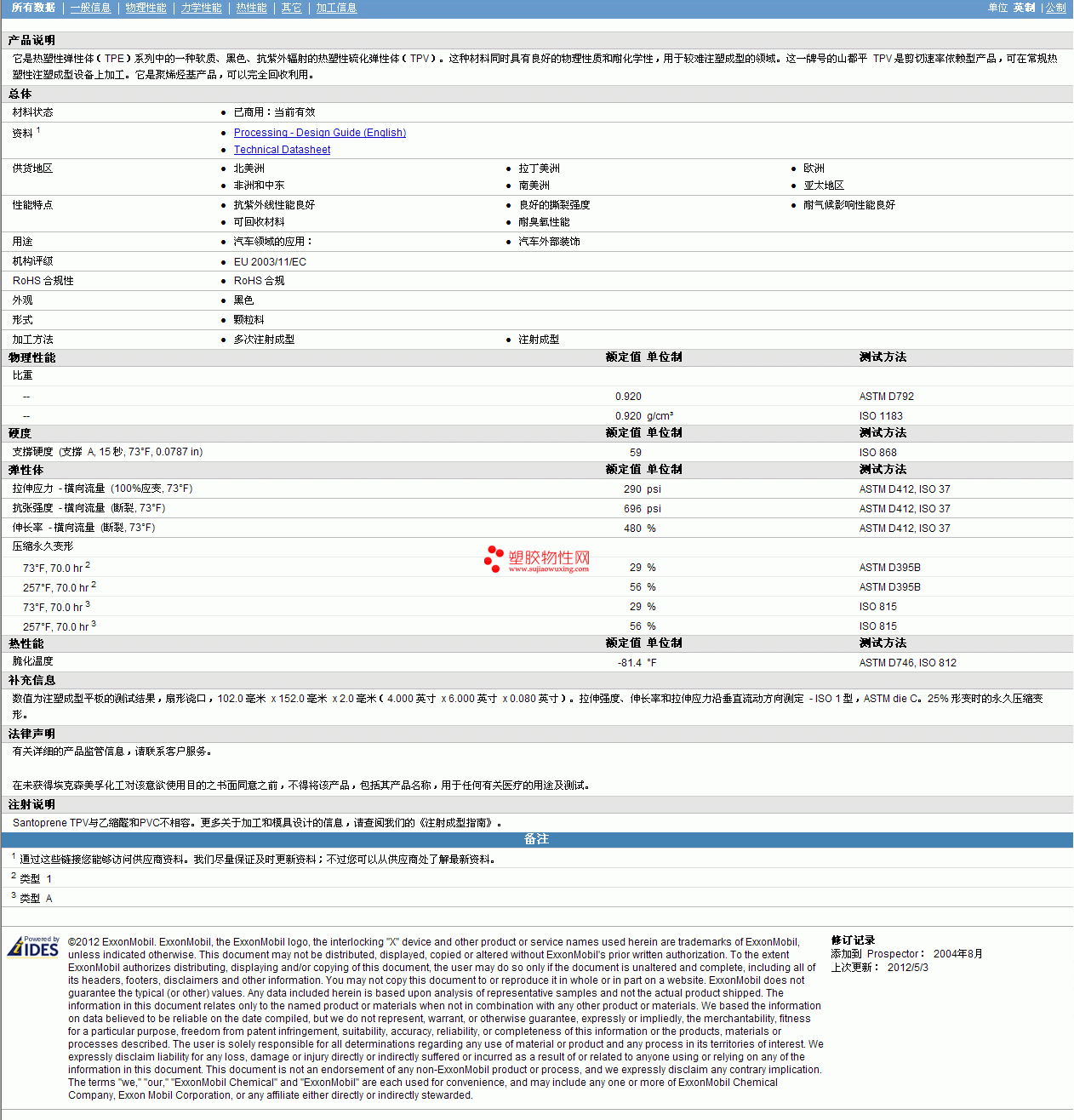Click the 480 % elongation value

coord(639,529)
